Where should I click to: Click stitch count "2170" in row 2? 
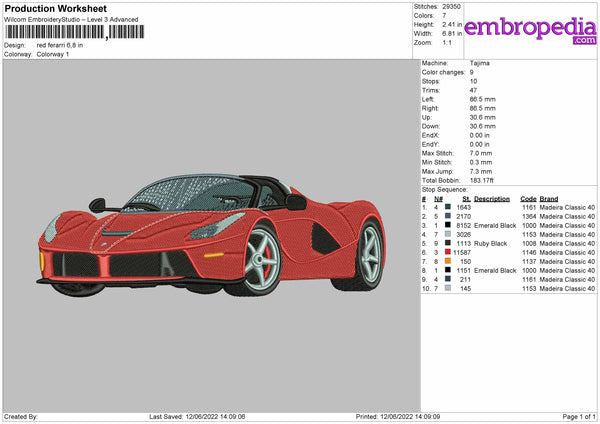(x=463, y=217)
